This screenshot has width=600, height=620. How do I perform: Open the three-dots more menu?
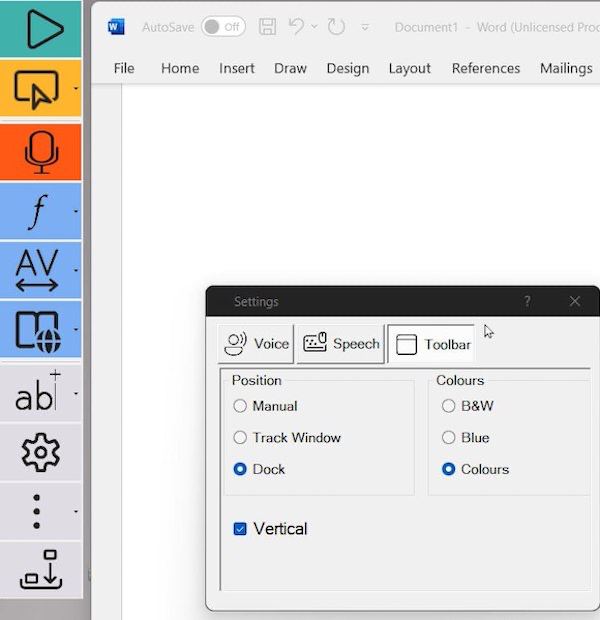[36, 511]
